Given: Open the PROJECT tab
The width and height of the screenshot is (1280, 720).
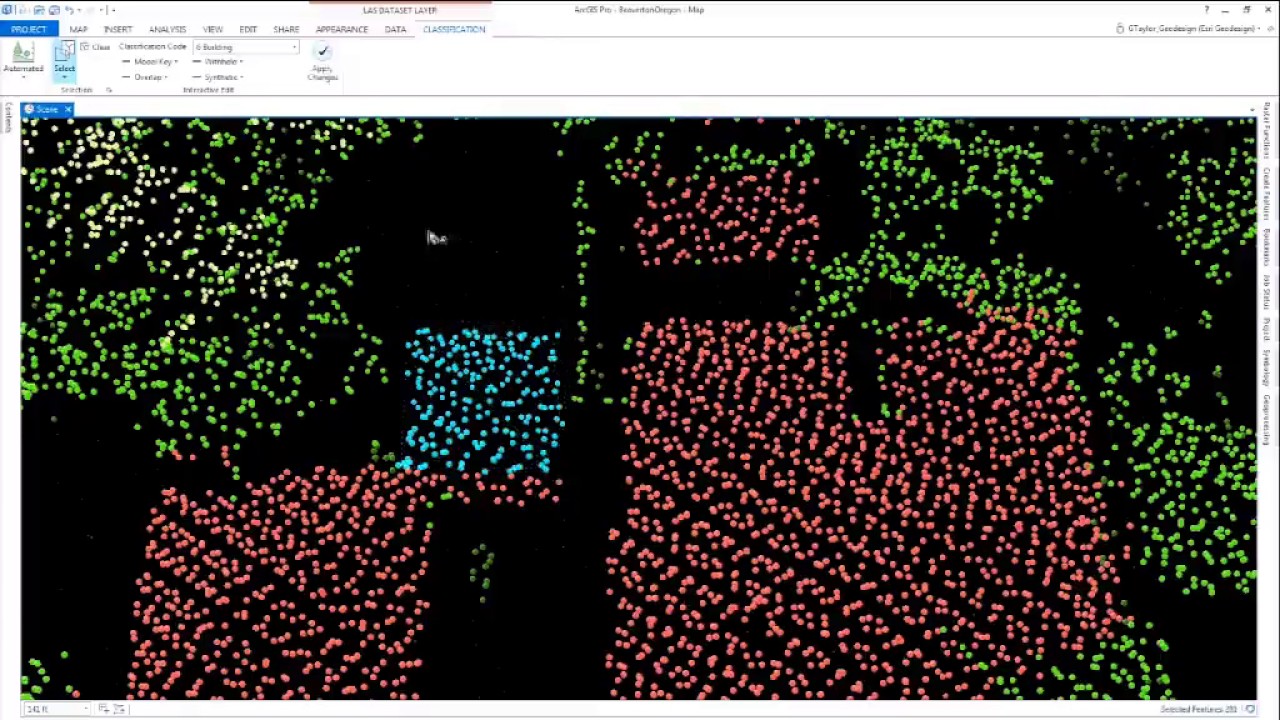Looking at the screenshot, I should [x=28, y=29].
